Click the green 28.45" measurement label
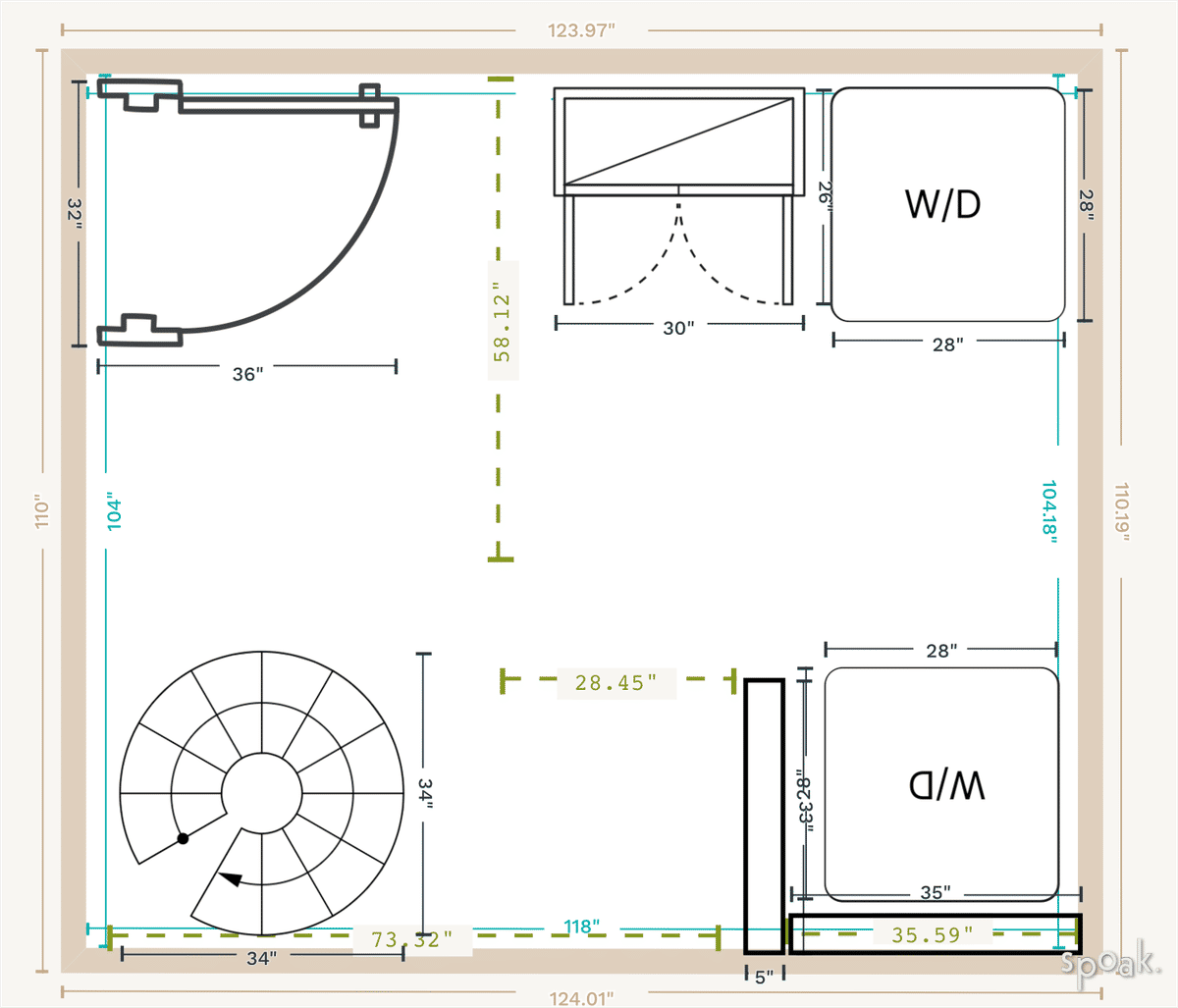 [x=616, y=682]
